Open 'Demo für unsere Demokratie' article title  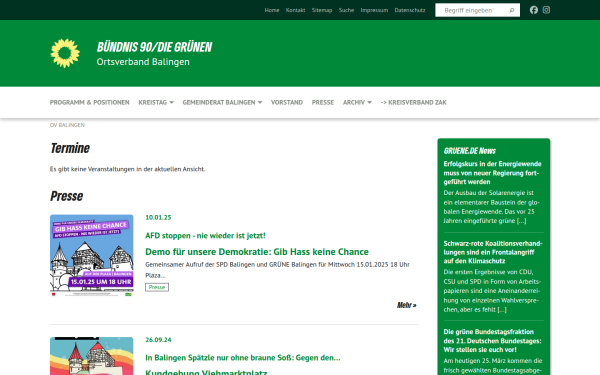[x=257, y=252]
